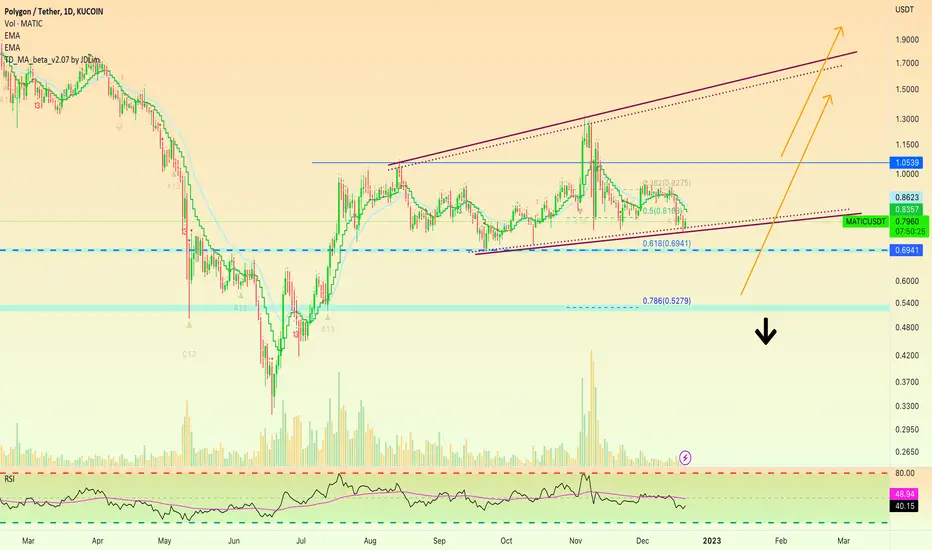
Task: Click the 1.0539 blue price label
Action: click(906, 162)
